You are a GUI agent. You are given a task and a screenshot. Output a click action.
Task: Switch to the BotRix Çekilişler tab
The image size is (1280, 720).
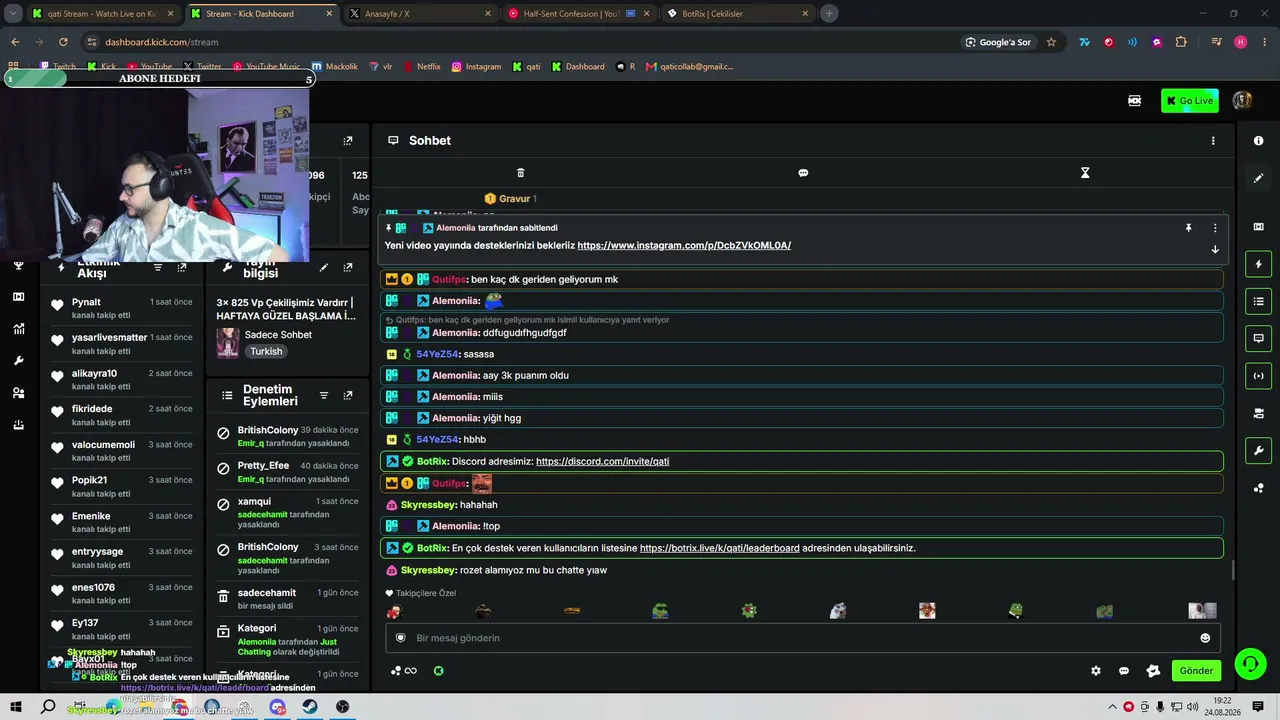(x=739, y=14)
